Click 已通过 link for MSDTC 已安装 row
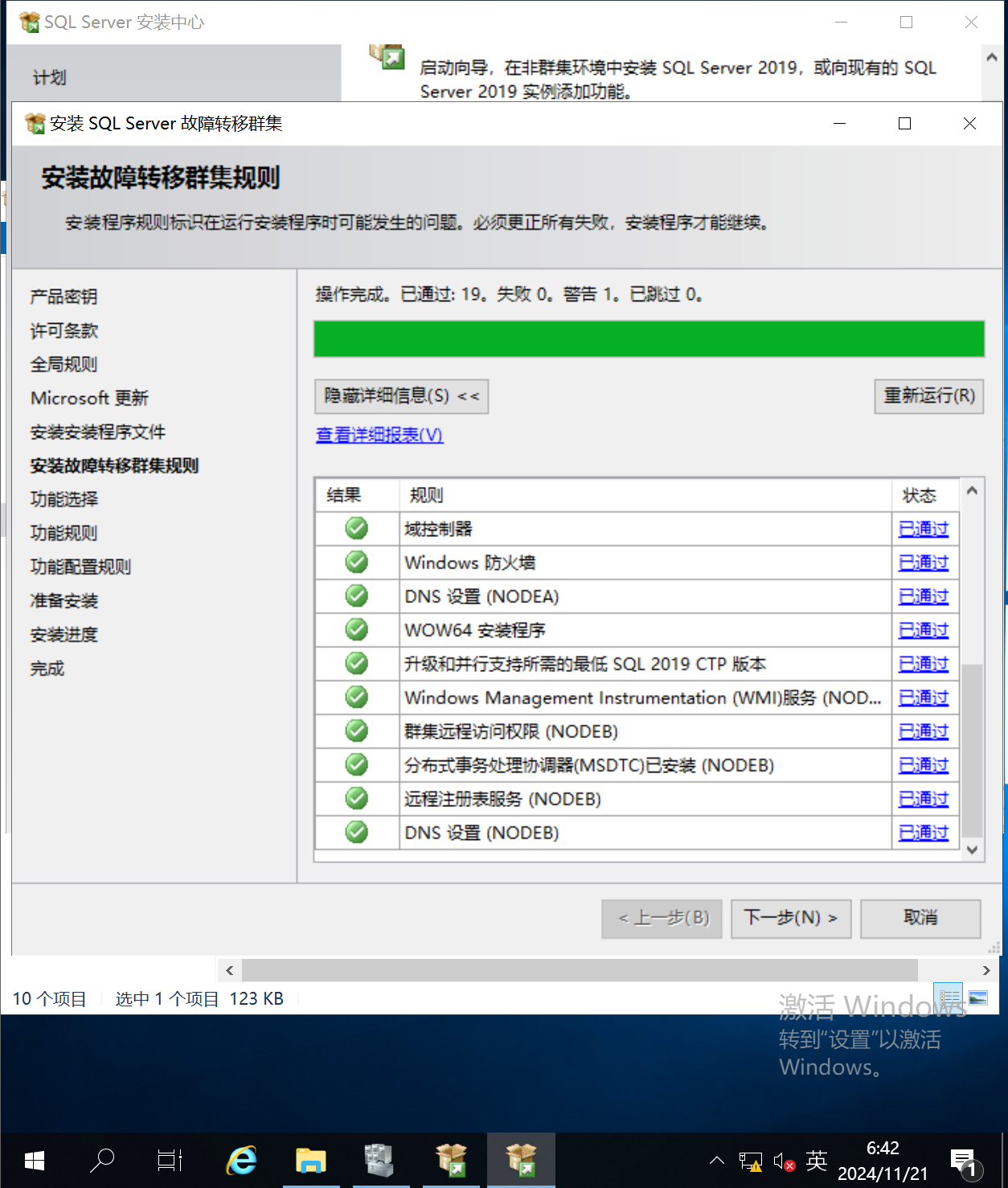 pos(924,765)
